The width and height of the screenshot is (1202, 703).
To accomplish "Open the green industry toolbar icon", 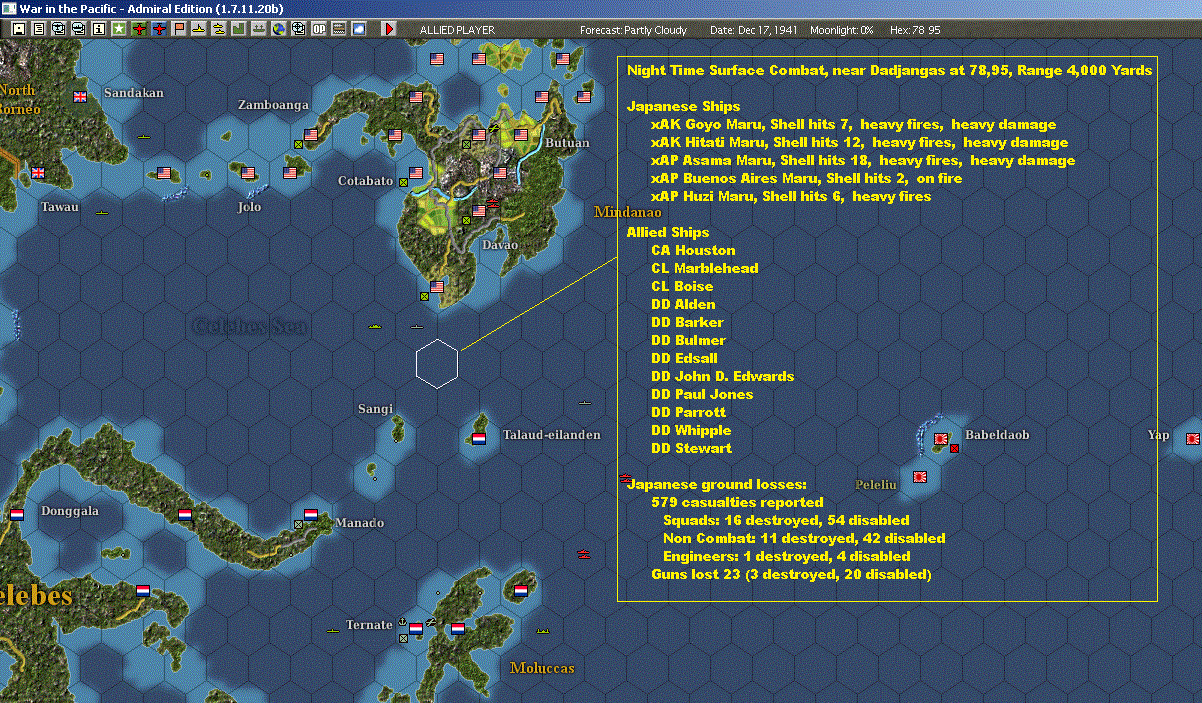I will [238, 29].
